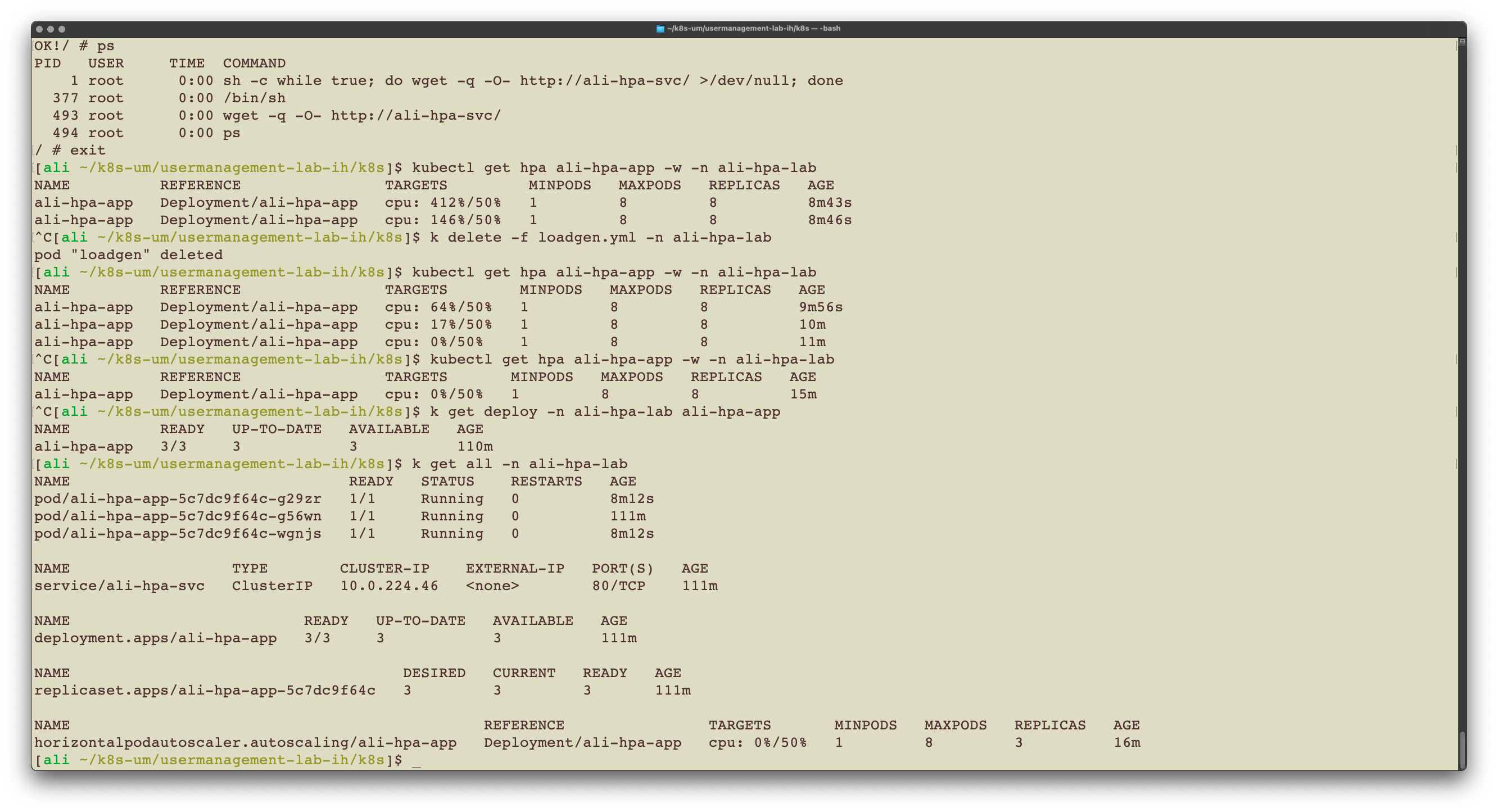Viewport: 1498px width, 812px height.
Task: Click service/ali-hpa-svc text
Action: 119,587
